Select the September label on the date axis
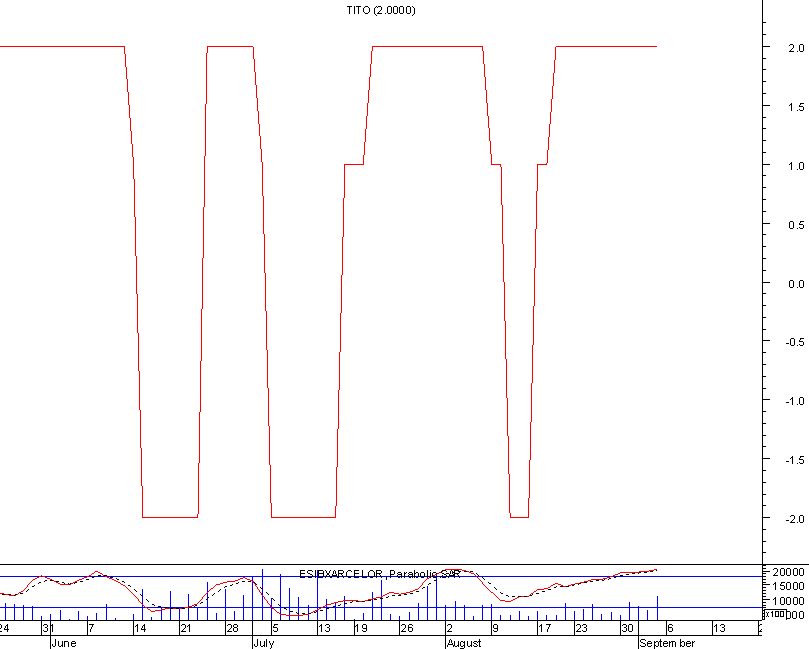The image size is (809, 649). (668, 644)
